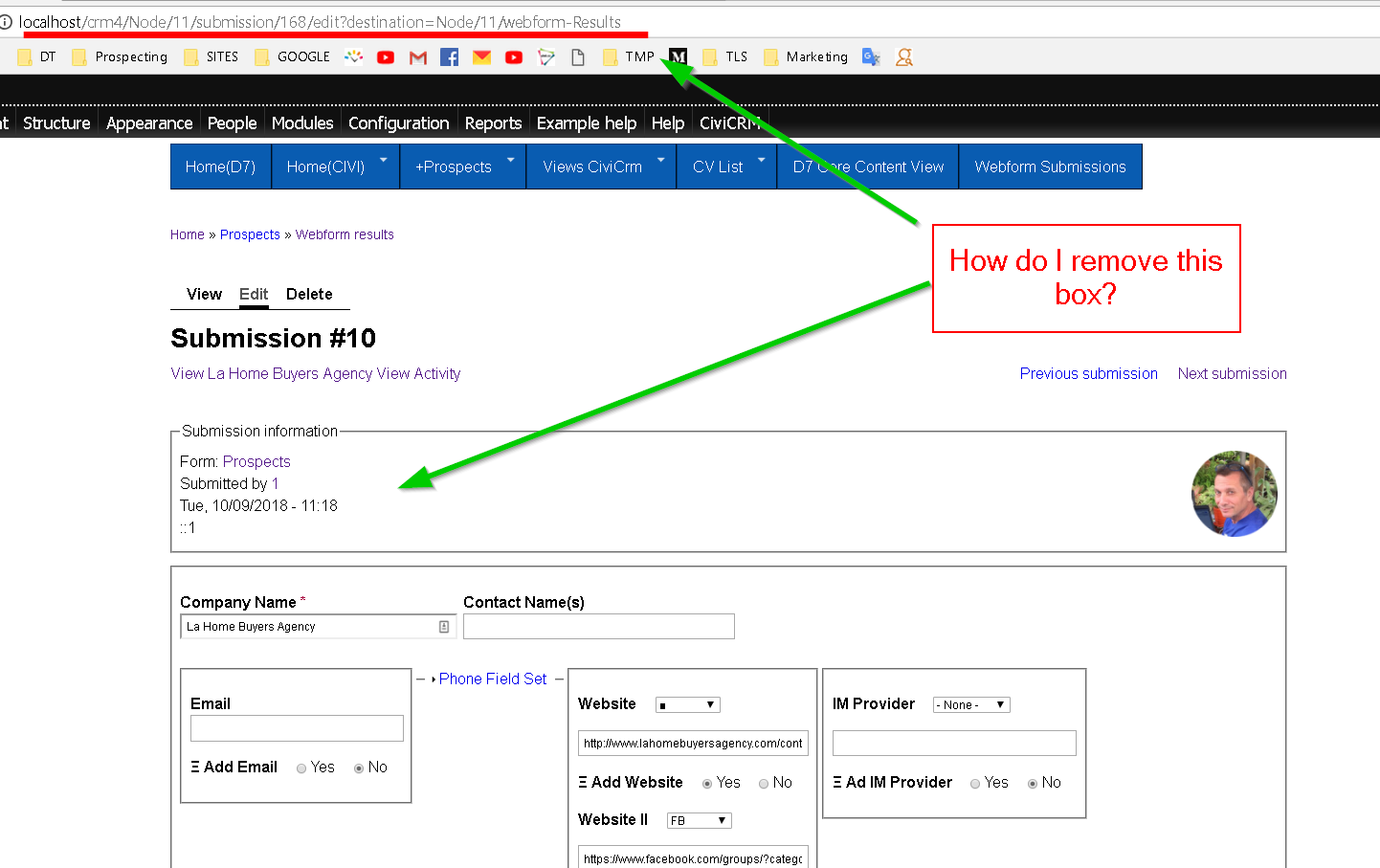Open the Facebook bookmark icon
The height and width of the screenshot is (868, 1380).
click(449, 57)
